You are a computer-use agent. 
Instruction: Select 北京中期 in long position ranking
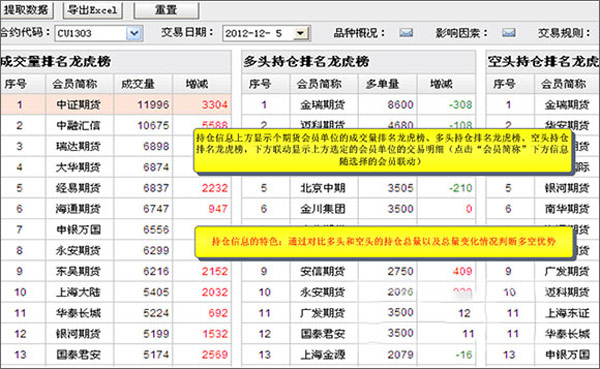coord(323,188)
